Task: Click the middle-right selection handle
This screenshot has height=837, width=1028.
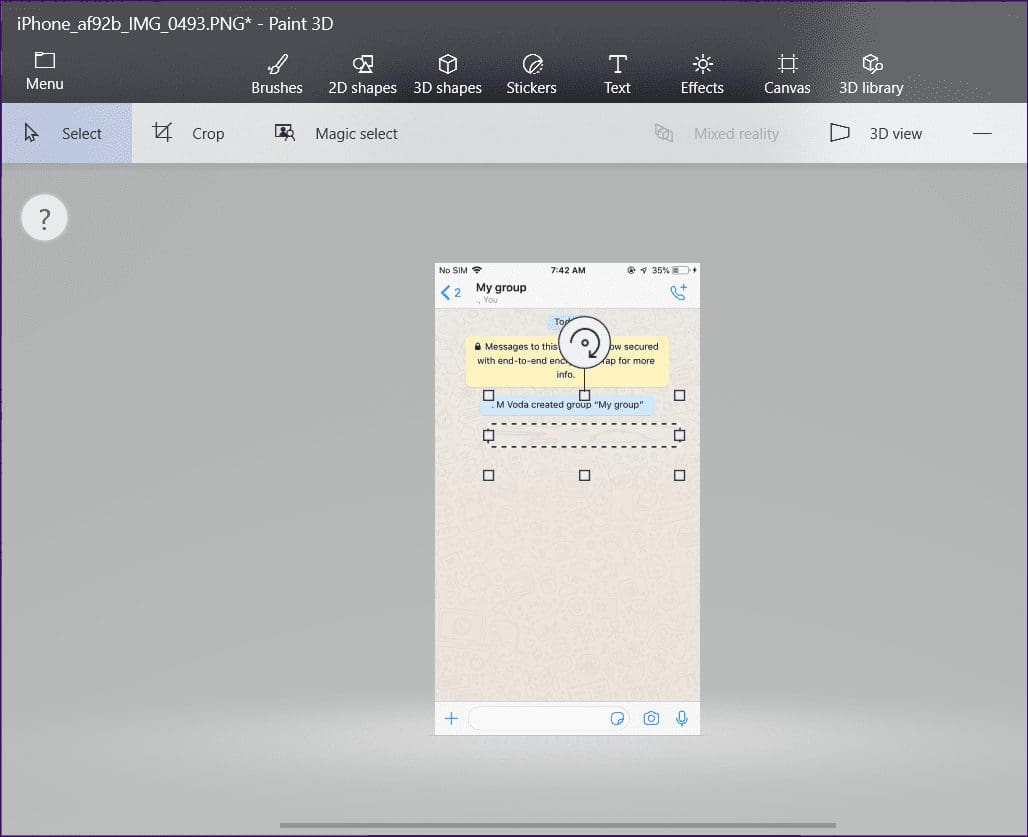Action: 680,435
